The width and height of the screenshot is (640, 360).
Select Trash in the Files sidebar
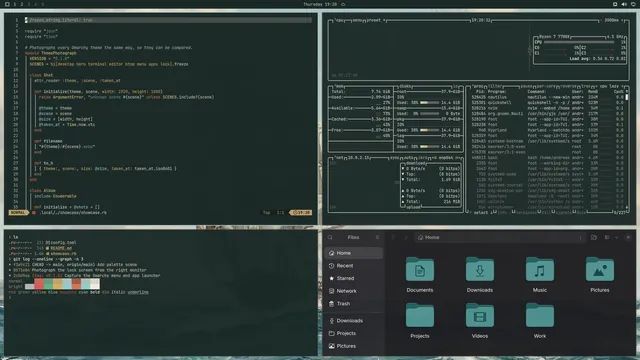(x=353, y=304)
